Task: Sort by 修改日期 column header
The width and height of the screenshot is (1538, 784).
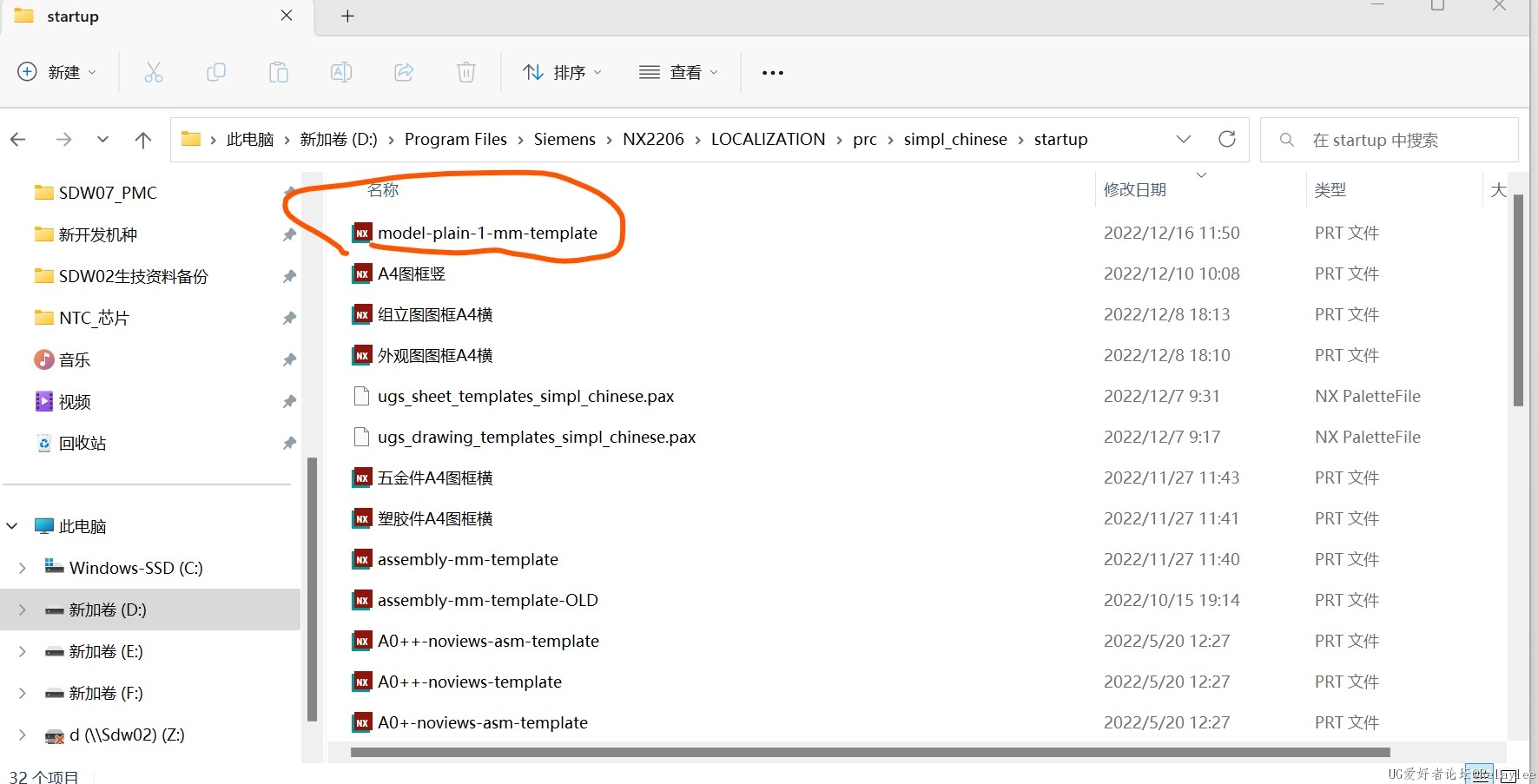Action: pos(1134,189)
